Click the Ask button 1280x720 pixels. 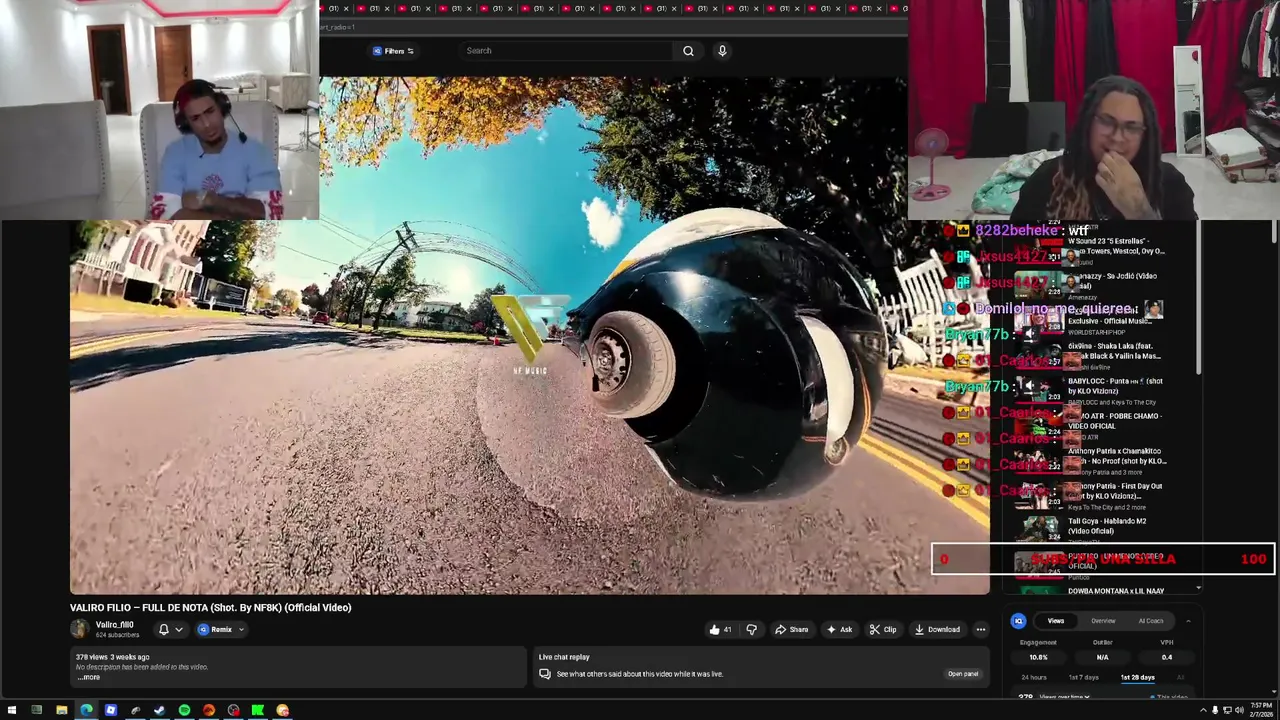pos(839,630)
